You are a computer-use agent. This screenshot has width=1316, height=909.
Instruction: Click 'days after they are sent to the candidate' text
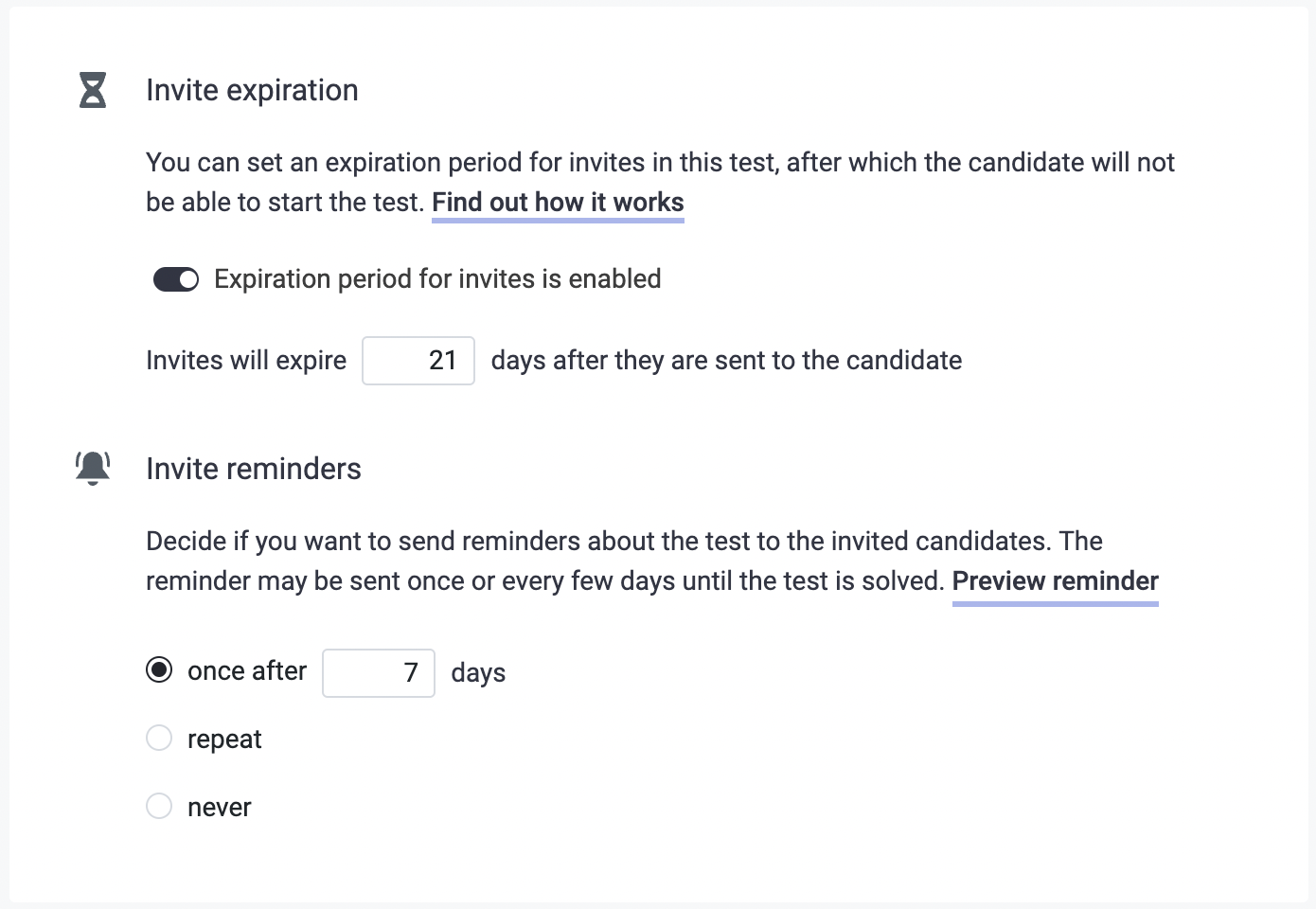726,361
